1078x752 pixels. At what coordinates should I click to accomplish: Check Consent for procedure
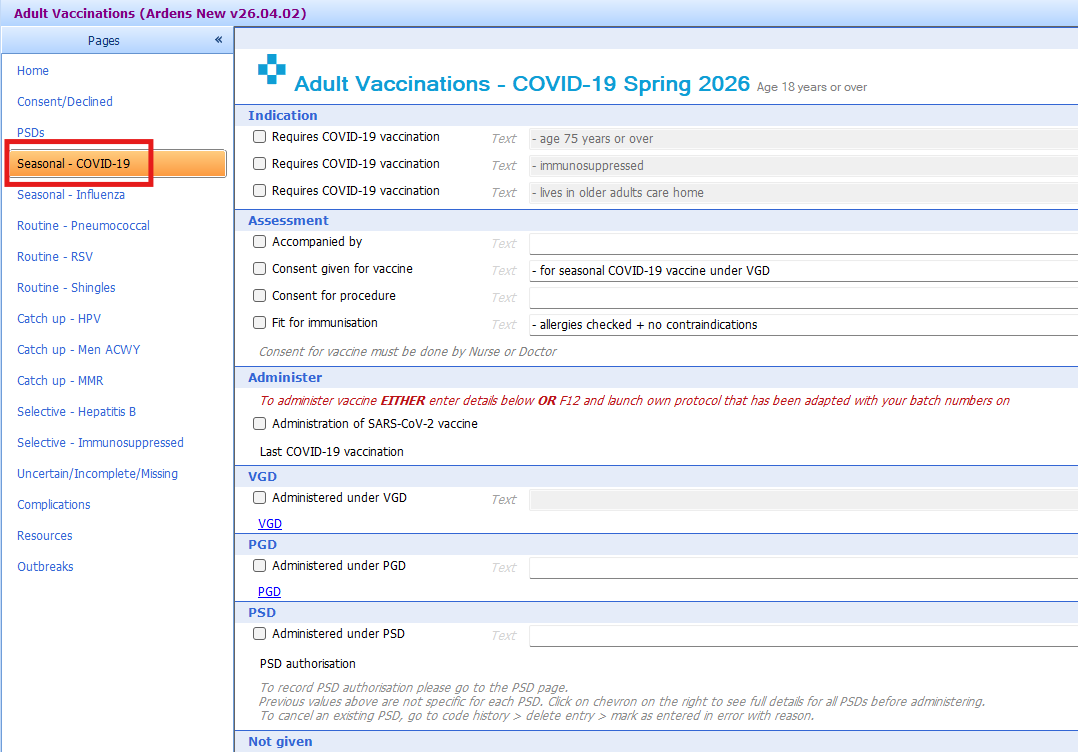point(259,296)
